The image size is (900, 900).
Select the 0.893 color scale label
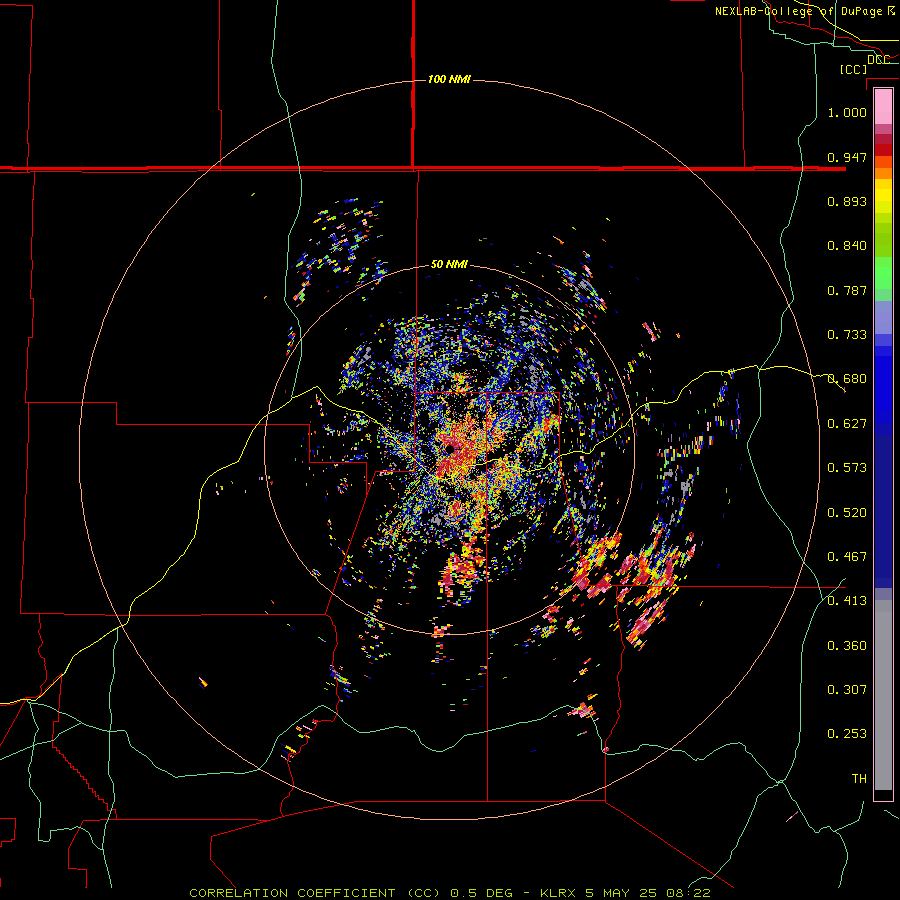tap(847, 201)
